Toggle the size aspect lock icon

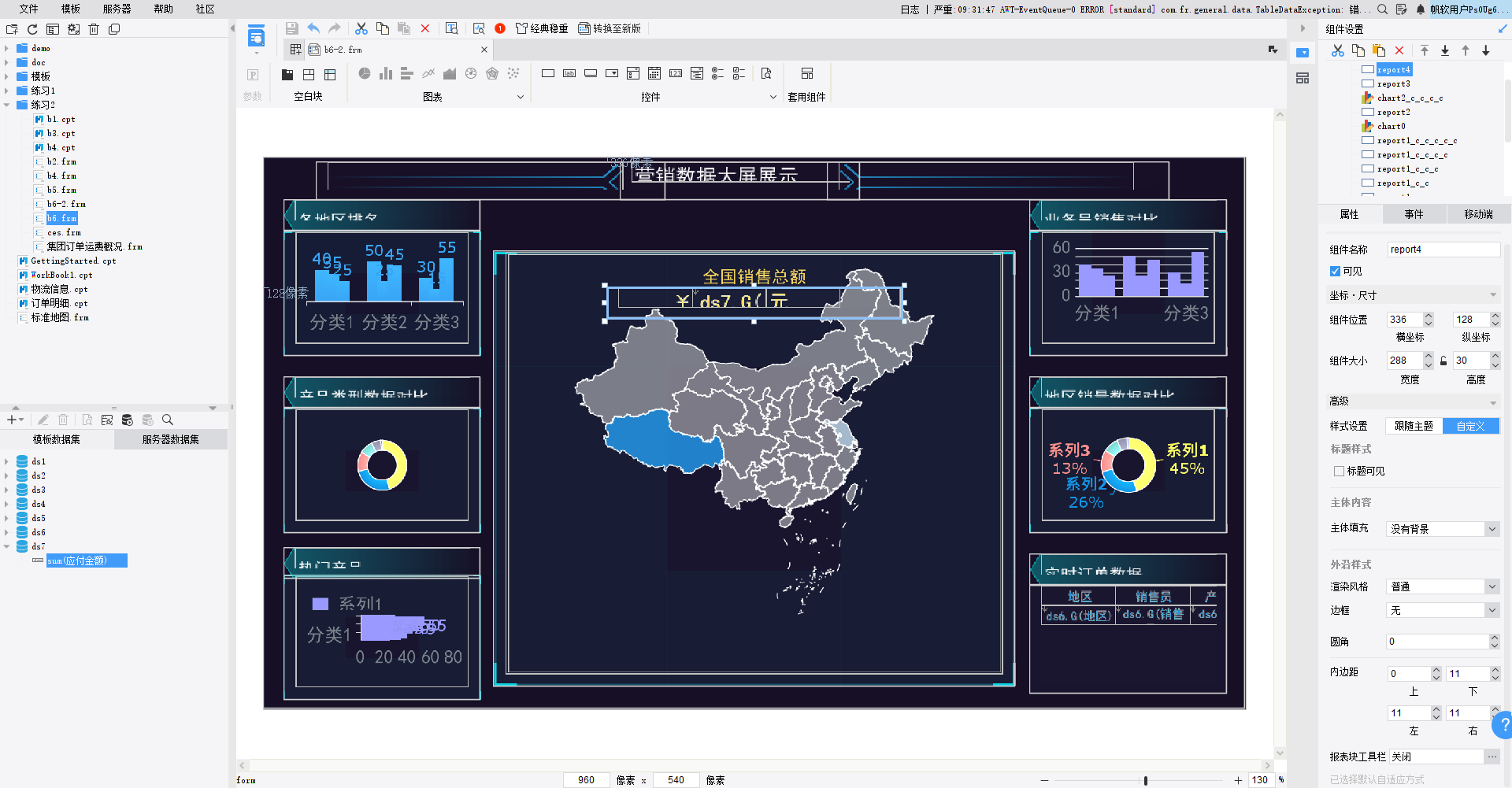click(1443, 361)
